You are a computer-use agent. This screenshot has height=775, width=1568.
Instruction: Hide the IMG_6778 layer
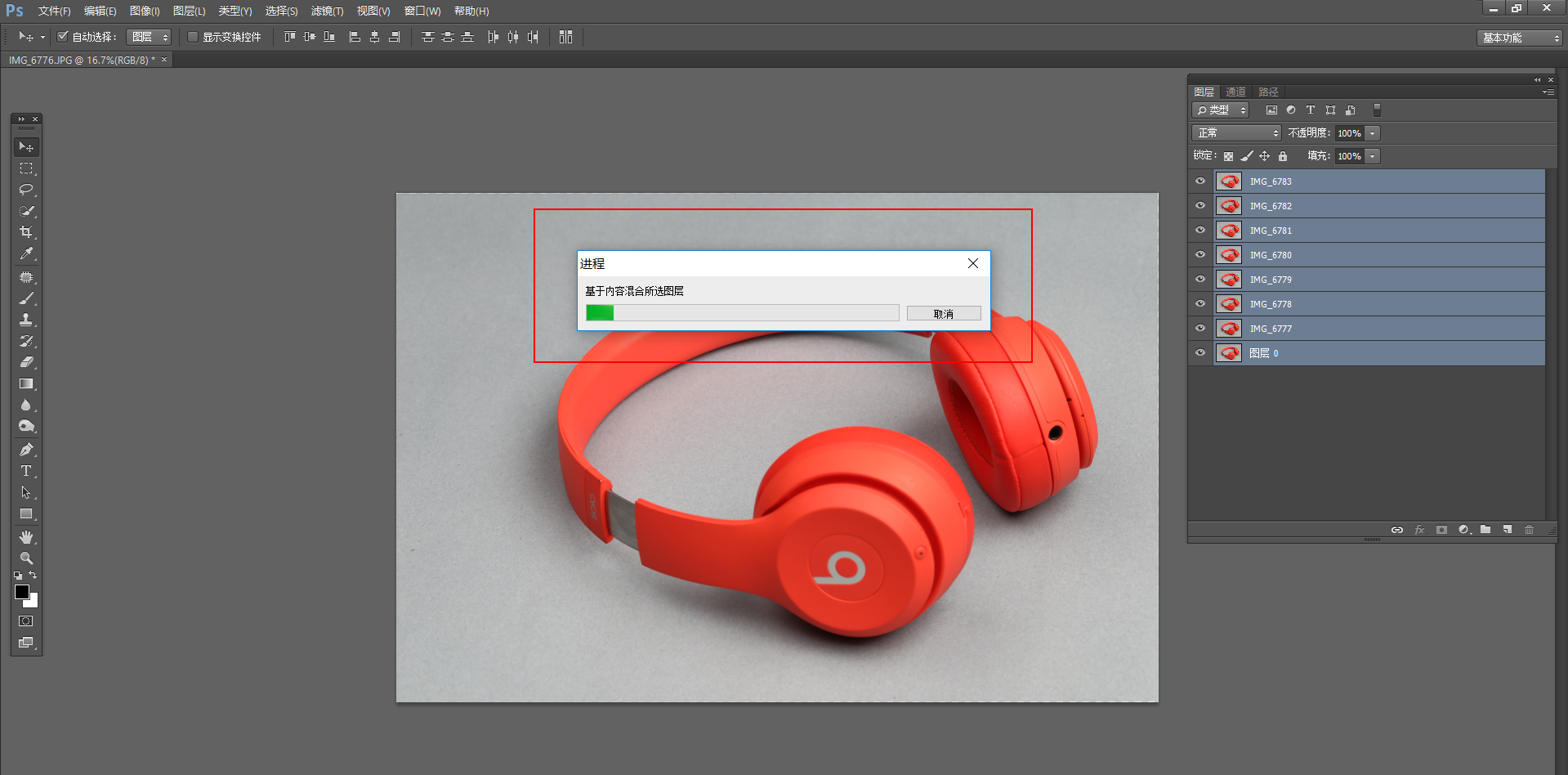[x=1200, y=304]
